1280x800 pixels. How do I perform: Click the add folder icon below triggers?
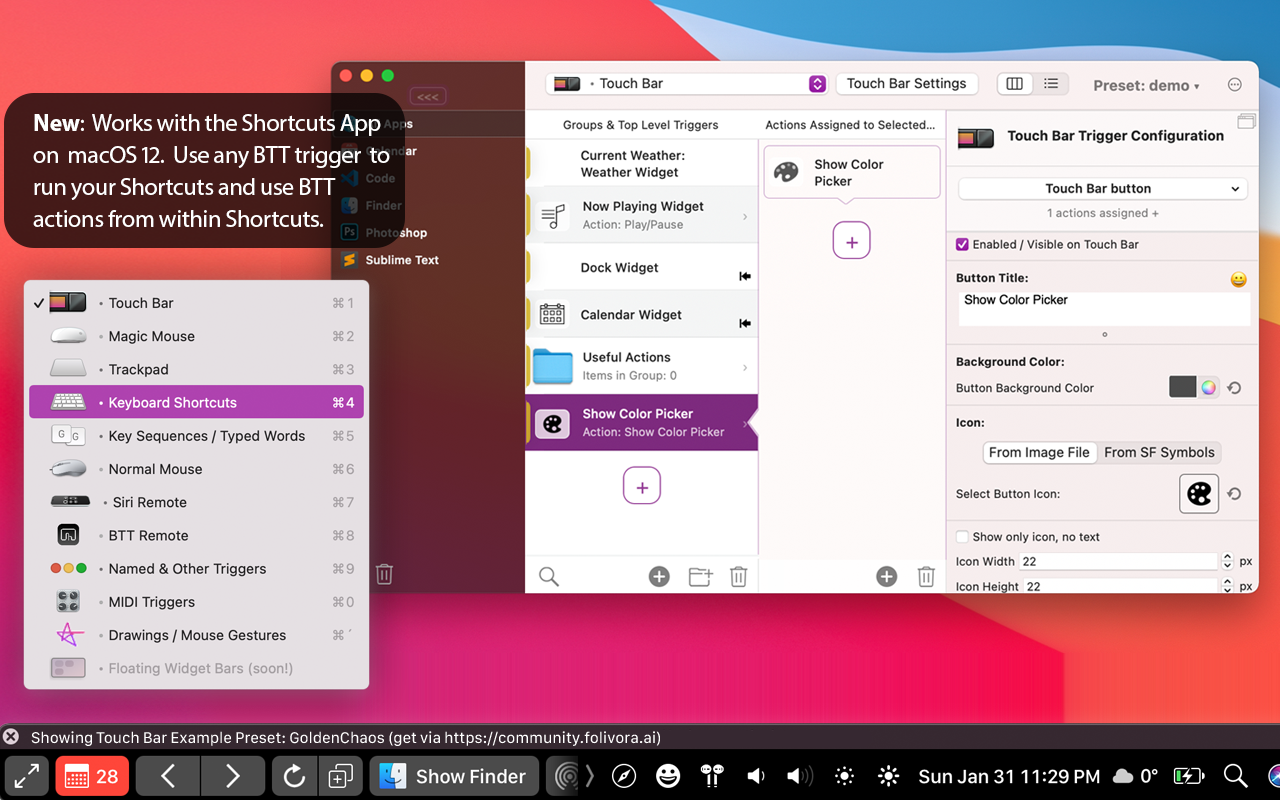tap(700, 576)
